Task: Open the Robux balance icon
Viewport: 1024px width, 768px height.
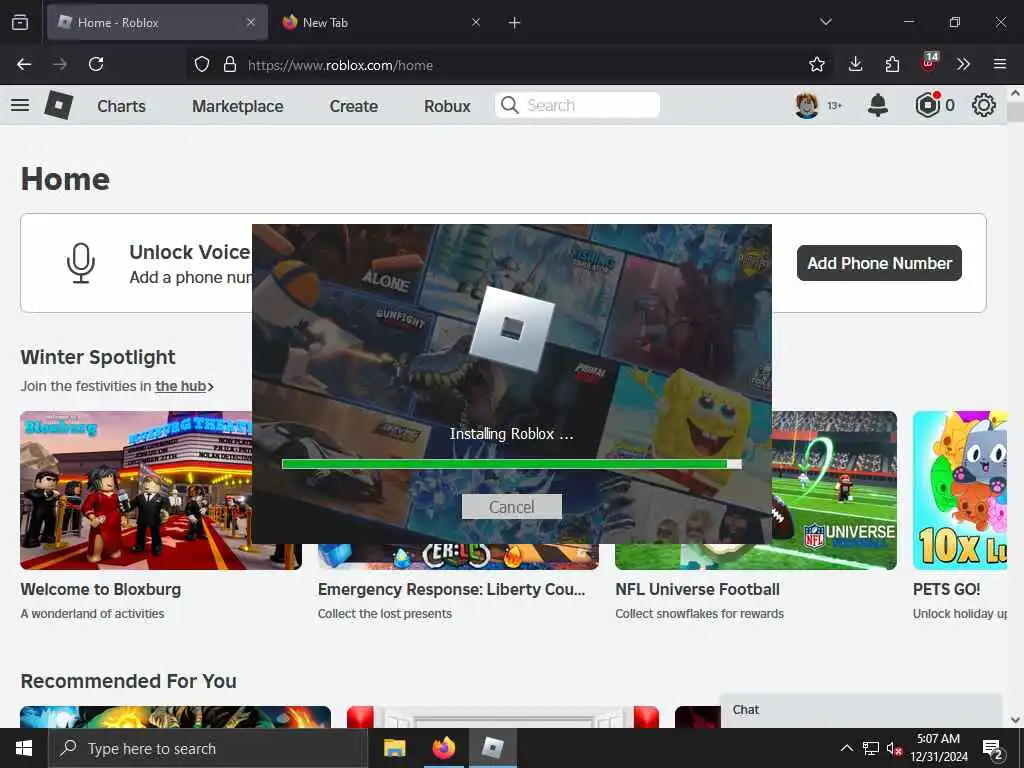Action: (927, 105)
